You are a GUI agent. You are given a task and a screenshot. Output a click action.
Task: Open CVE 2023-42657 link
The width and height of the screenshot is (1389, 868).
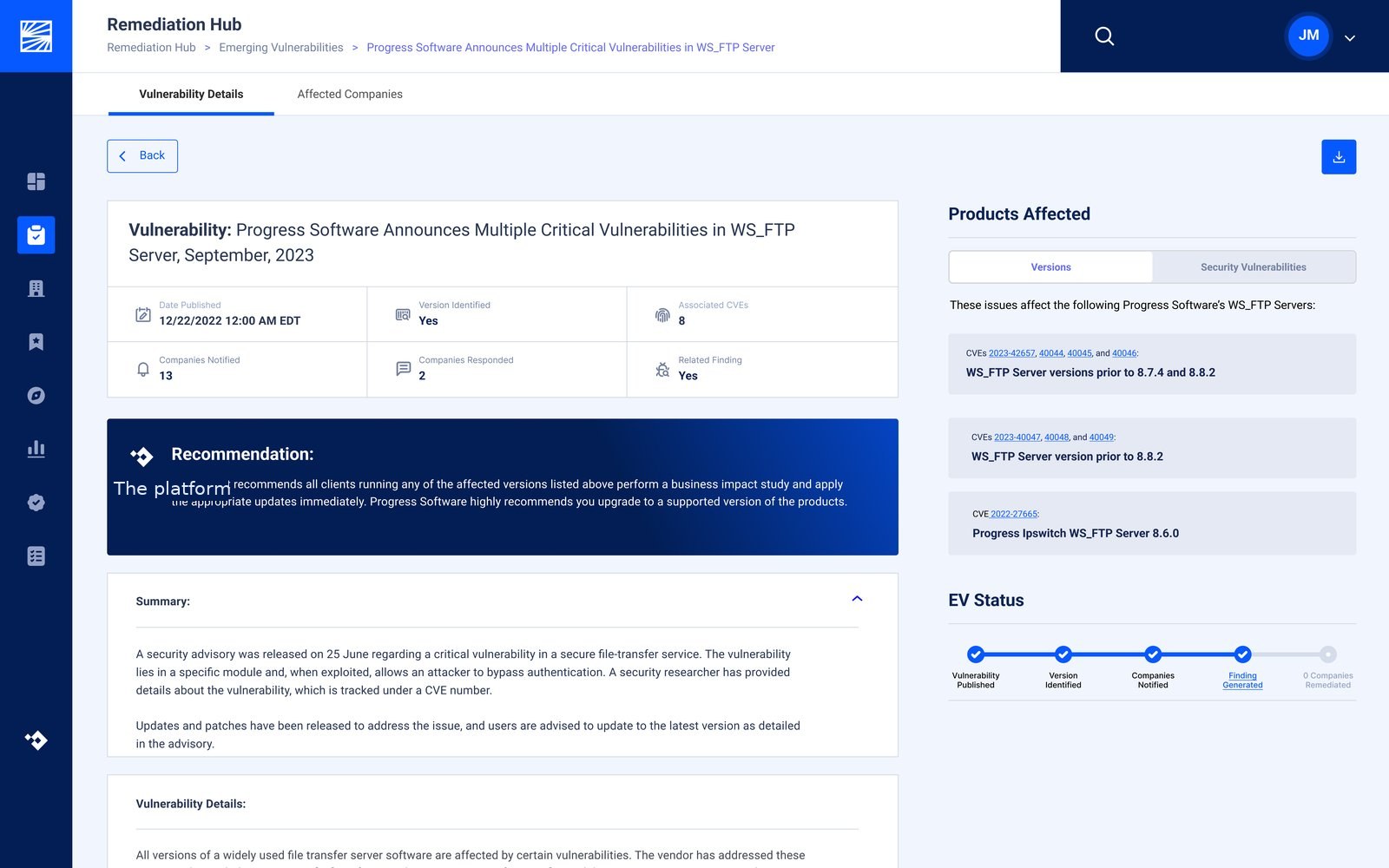tap(1012, 353)
